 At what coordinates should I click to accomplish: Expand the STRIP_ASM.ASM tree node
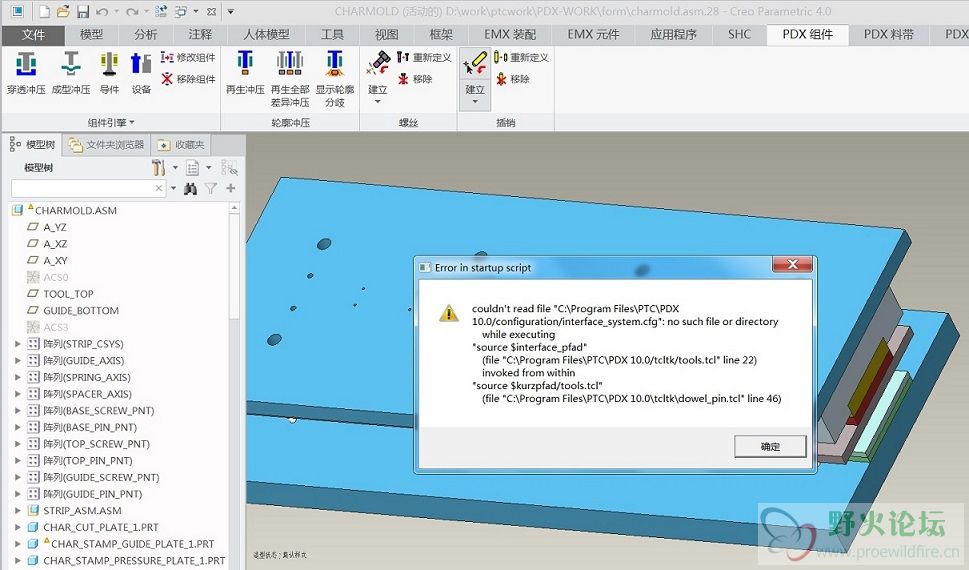coord(17,511)
